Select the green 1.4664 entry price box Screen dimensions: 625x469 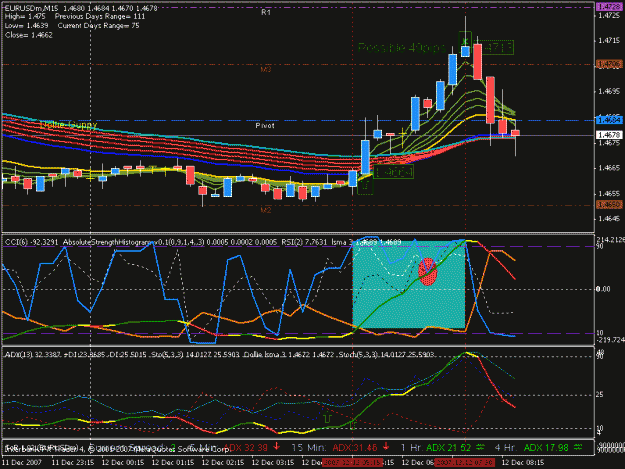[393, 172]
